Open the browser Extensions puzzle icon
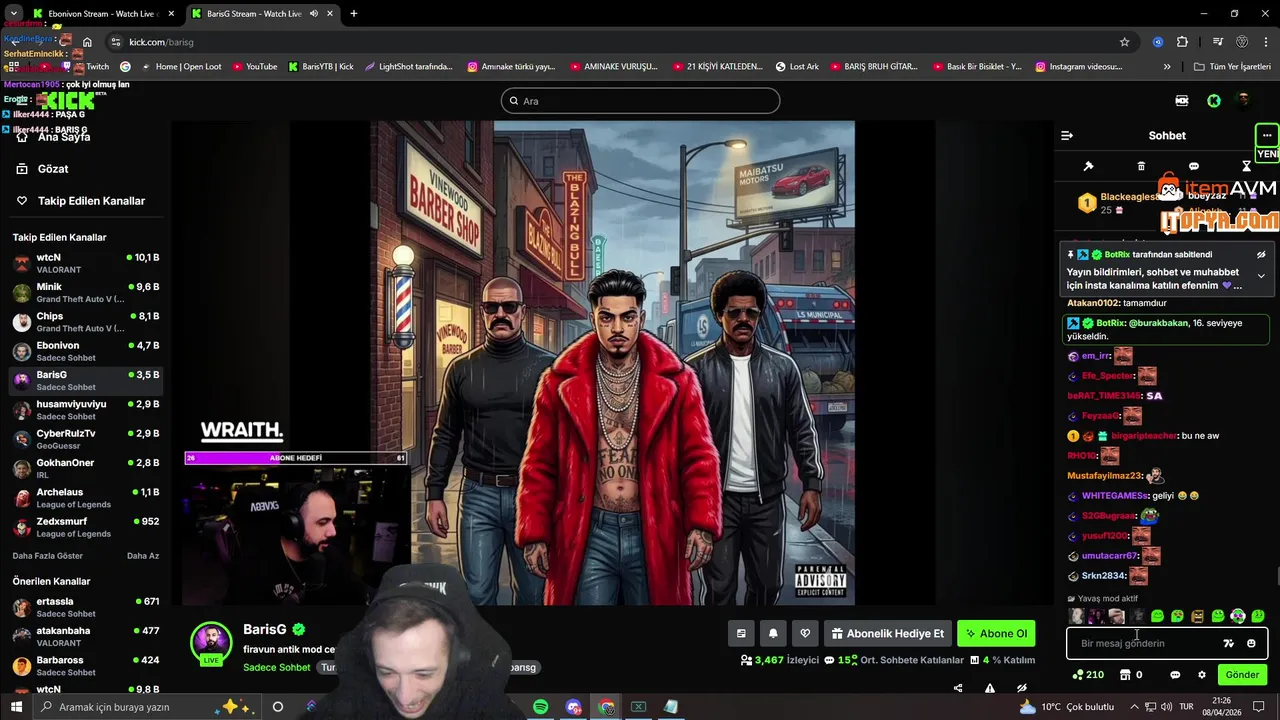This screenshot has height=720, width=1280. click(x=1183, y=42)
